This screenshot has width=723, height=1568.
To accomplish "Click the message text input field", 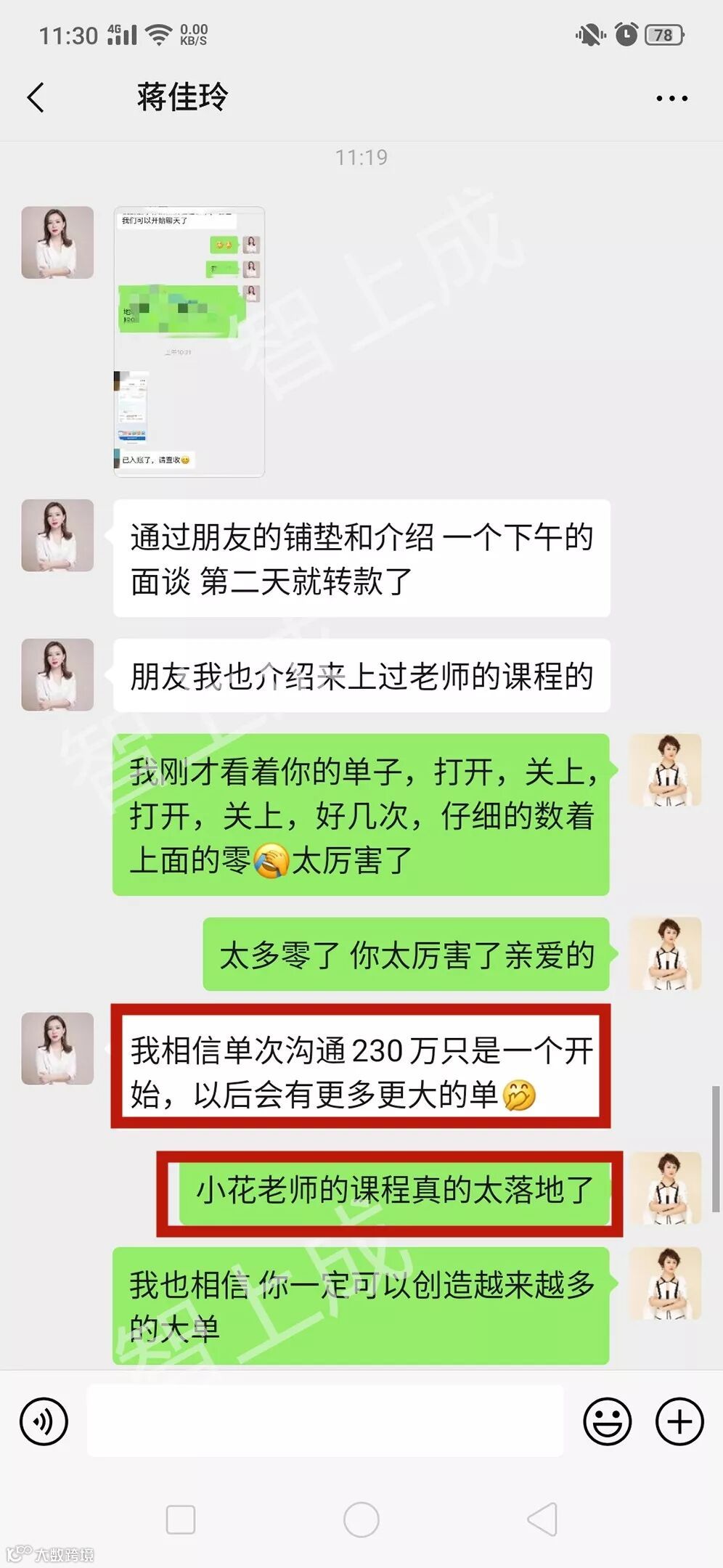I will click(325, 1421).
